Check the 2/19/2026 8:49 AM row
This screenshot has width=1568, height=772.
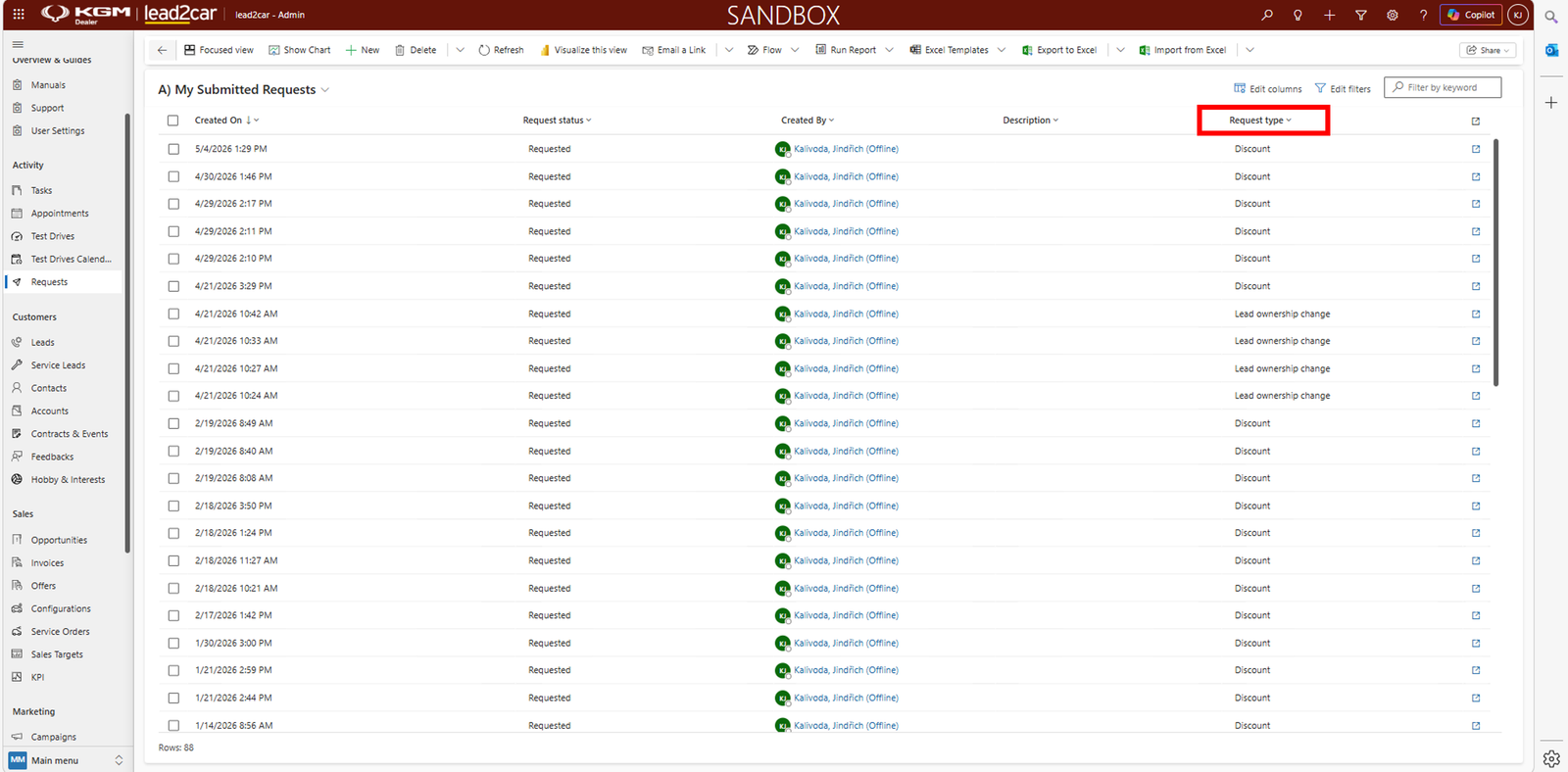click(x=173, y=423)
